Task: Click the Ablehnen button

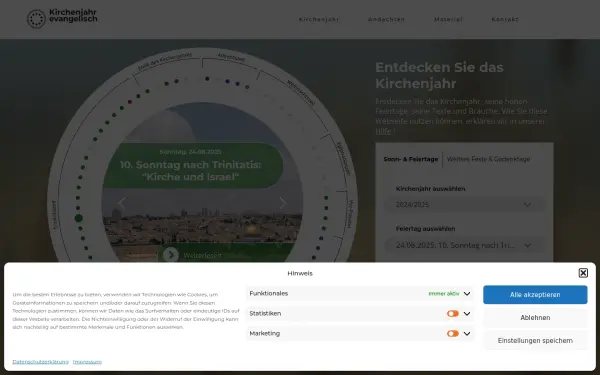Action: pyautogui.click(x=535, y=318)
